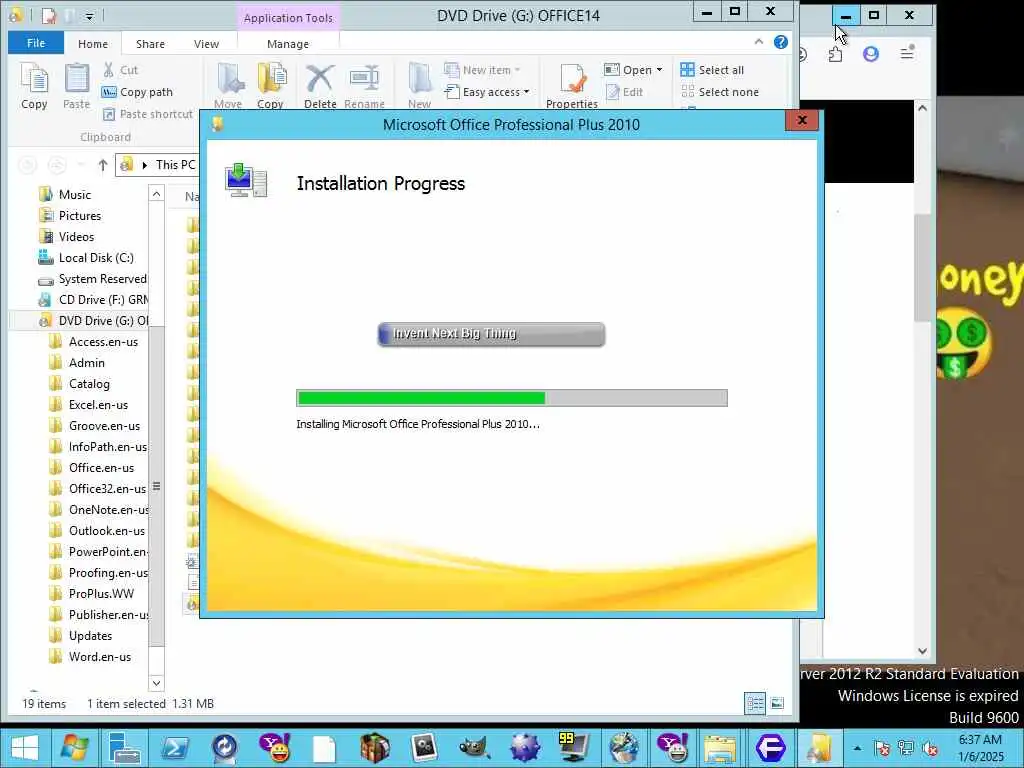This screenshot has width=1024, height=768.
Task: Open Customize Quick Access Toolbar dropdown
Action: click(x=89, y=16)
